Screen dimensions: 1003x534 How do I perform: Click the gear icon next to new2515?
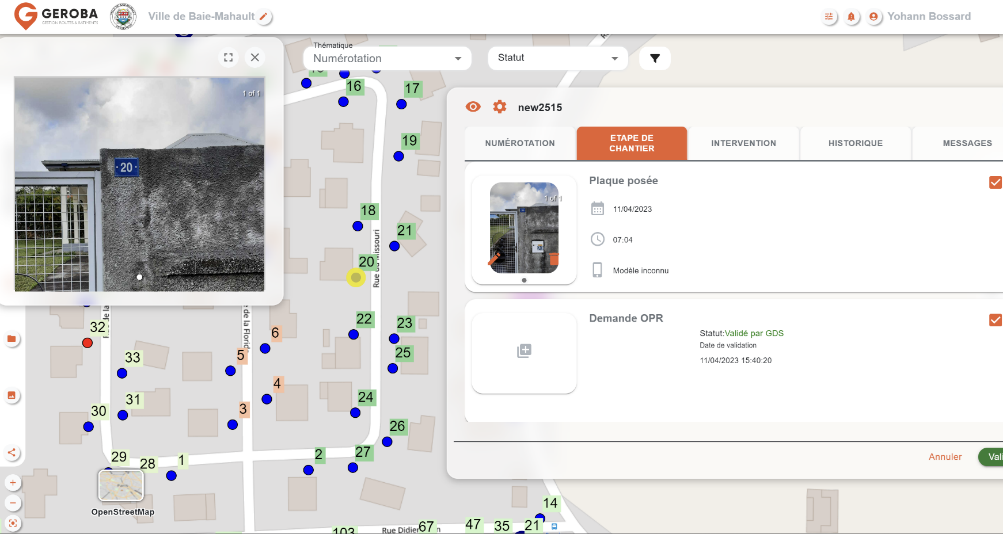[x=499, y=107]
